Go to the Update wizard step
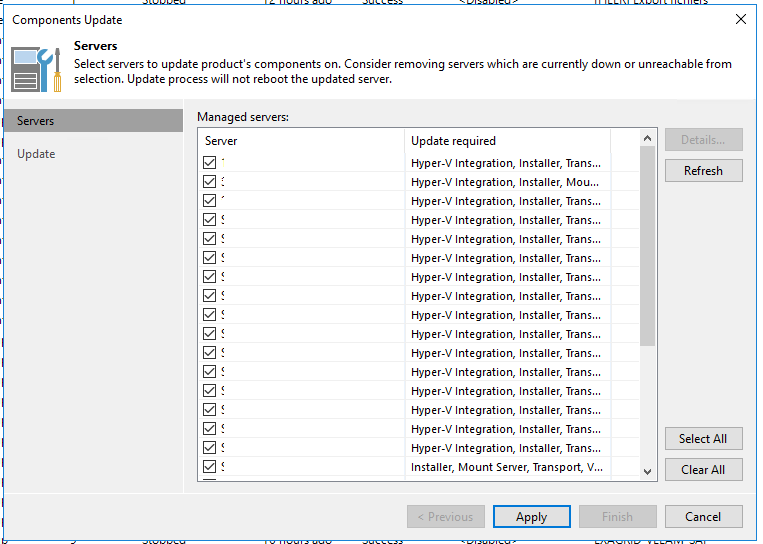The image size is (763, 544). [x=36, y=154]
